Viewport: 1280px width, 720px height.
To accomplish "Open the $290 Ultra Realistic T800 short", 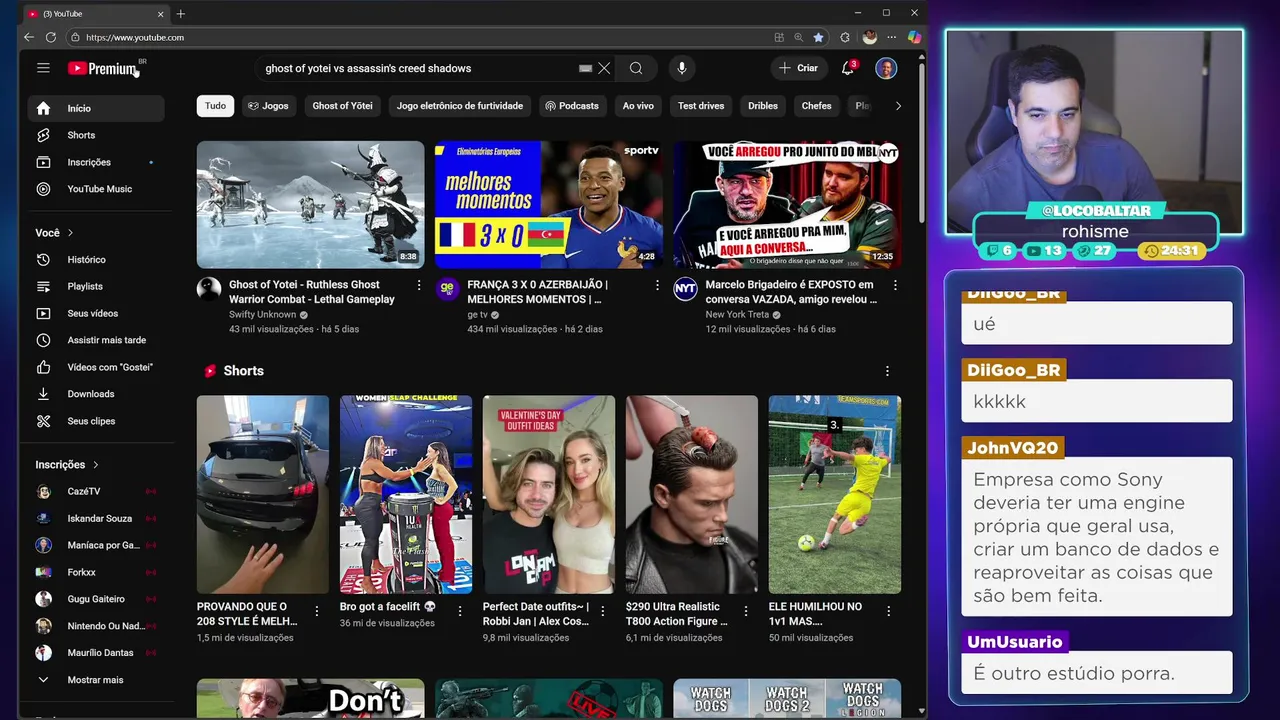I will pyautogui.click(x=692, y=495).
